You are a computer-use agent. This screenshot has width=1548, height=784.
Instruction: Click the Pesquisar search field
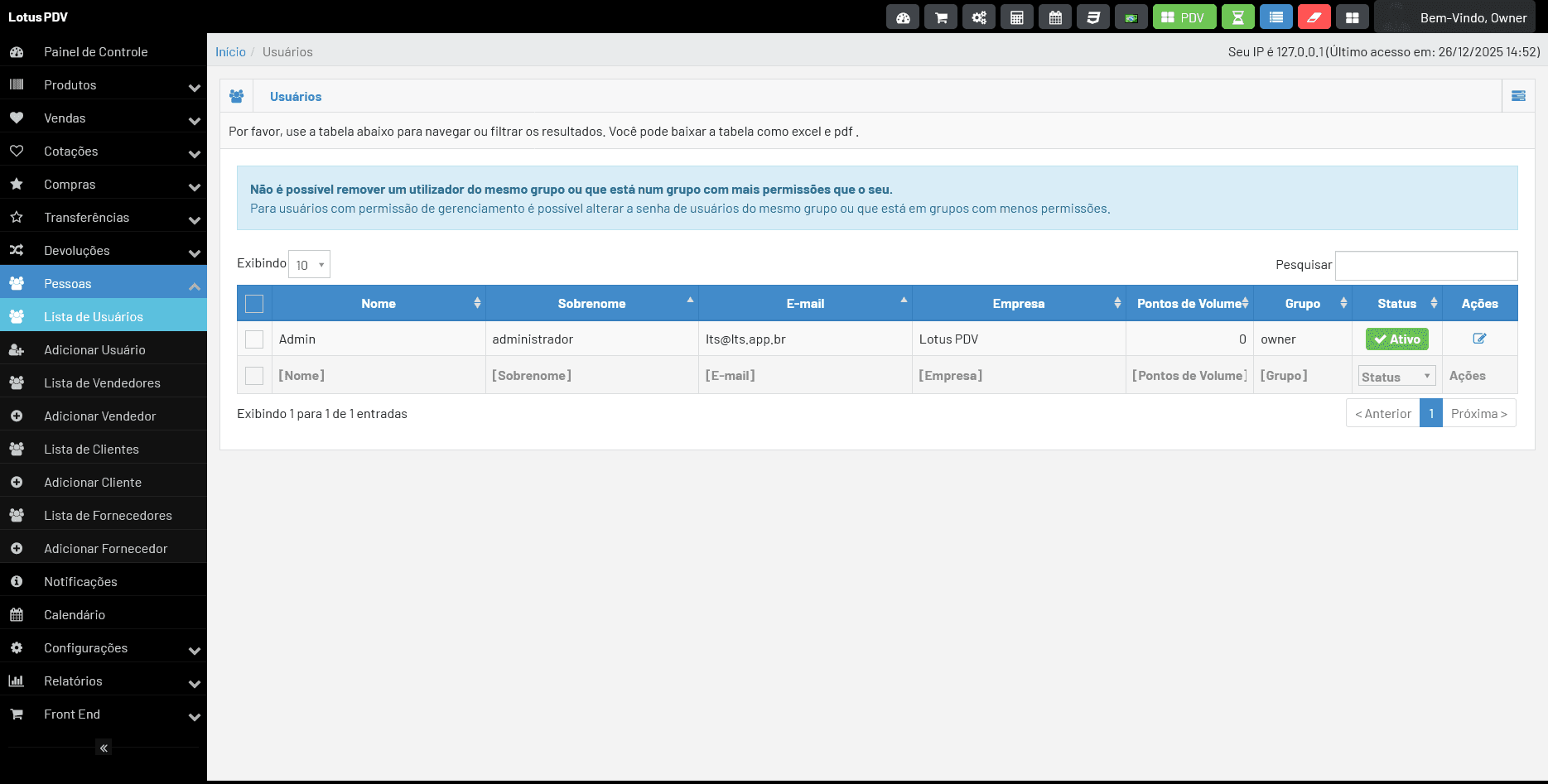tap(1426, 266)
